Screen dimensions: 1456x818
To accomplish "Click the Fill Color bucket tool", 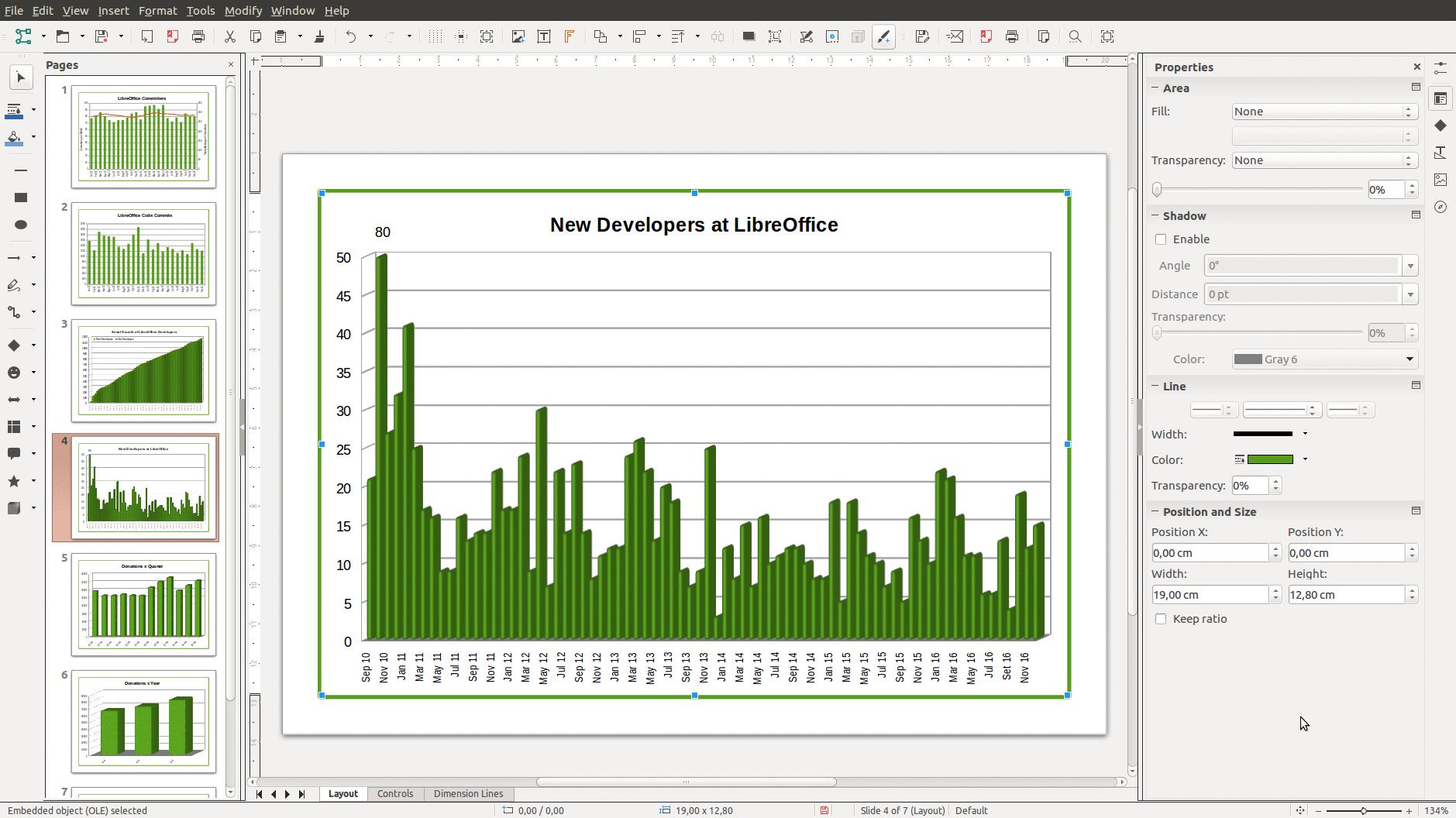I will point(14,138).
